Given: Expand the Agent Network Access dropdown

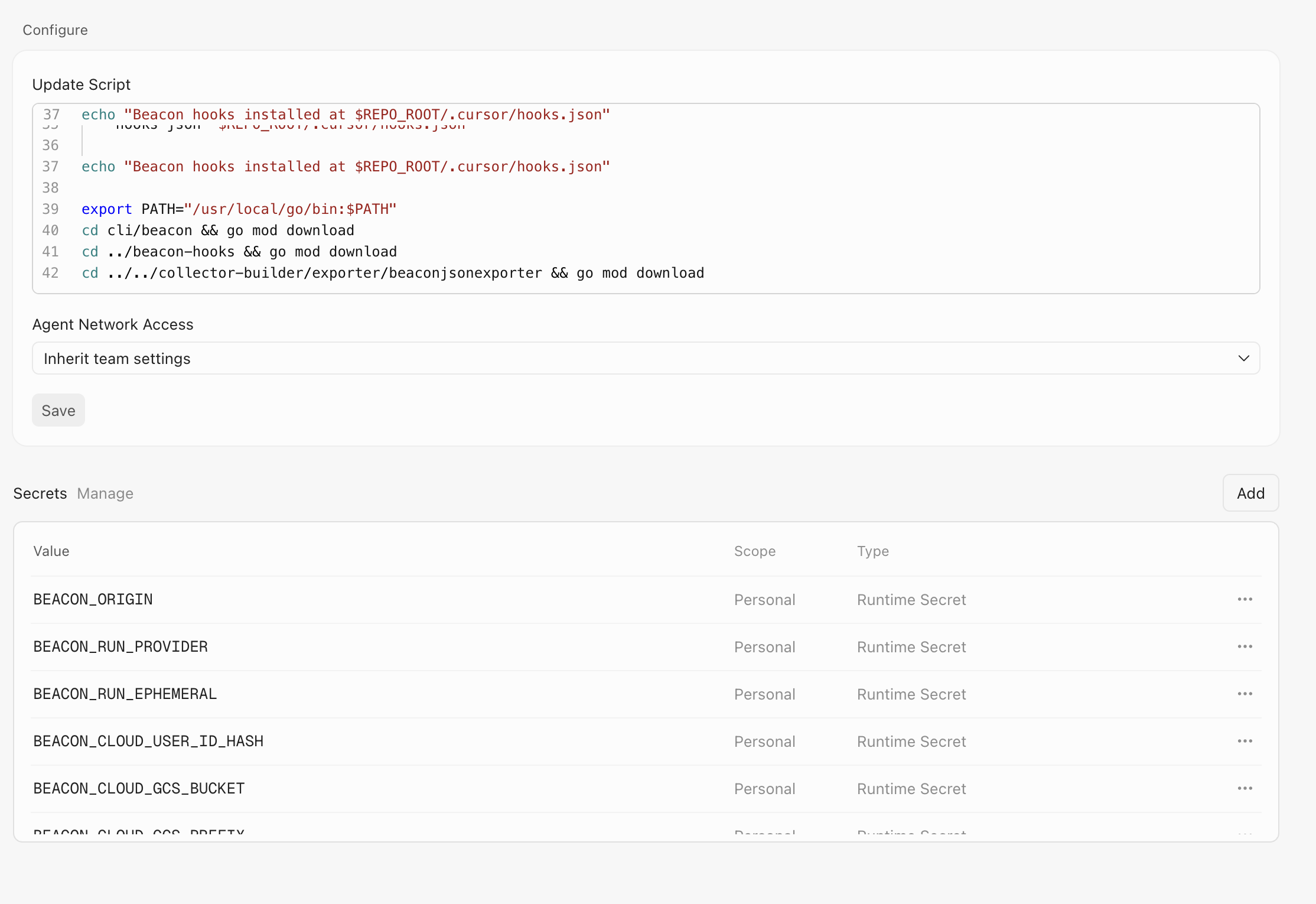Looking at the screenshot, I should pos(646,358).
